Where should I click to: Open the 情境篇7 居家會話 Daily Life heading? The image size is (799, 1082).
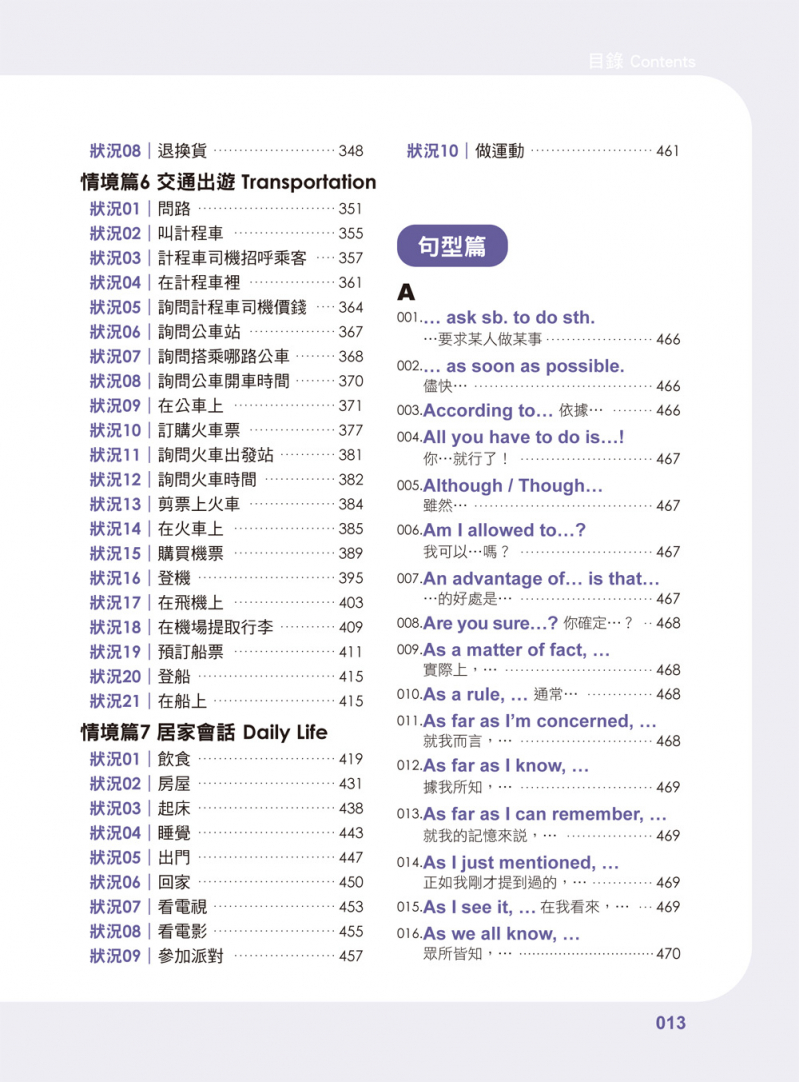204,732
